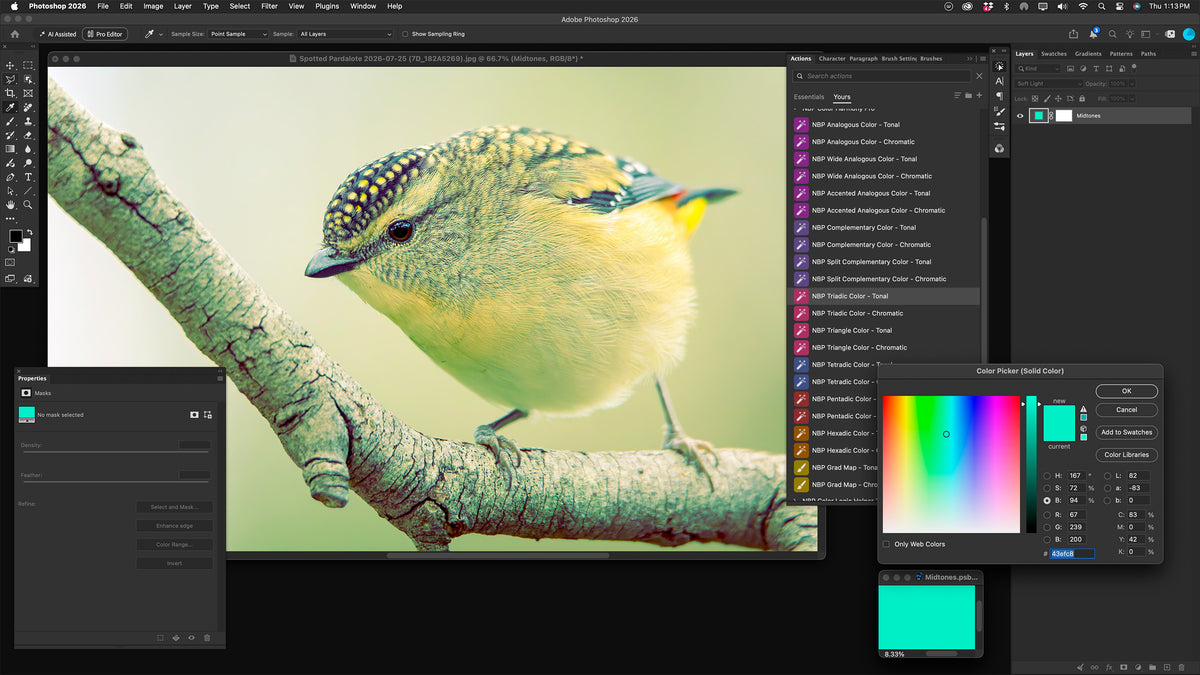Open the paragraph panel icon in collapsed dock

(x=999, y=96)
